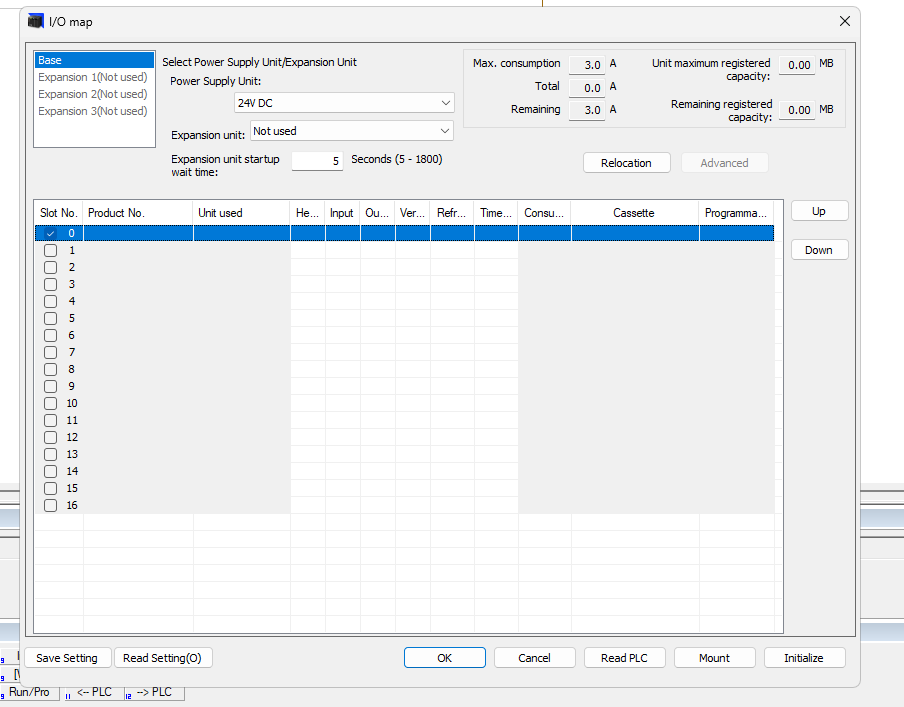The height and width of the screenshot is (707, 904).
Task: Click the Unit used column header
Action: [x=242, y=213]
